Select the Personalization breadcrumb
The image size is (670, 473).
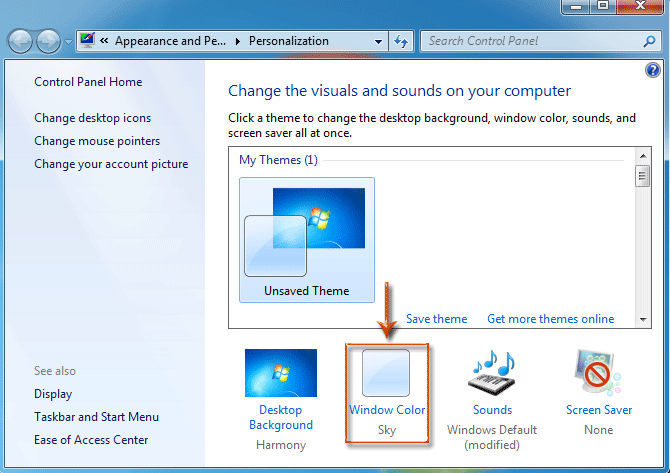click(x=289, y=41)
